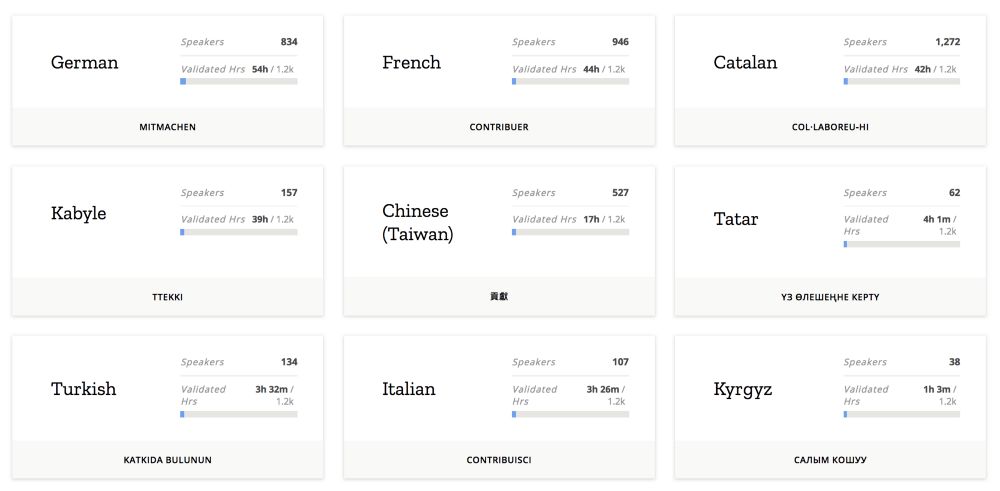Click the Chinese (Taiwan) language heading
The width and height of the screenshot is (1000, 491).
(x=417, y=223)
